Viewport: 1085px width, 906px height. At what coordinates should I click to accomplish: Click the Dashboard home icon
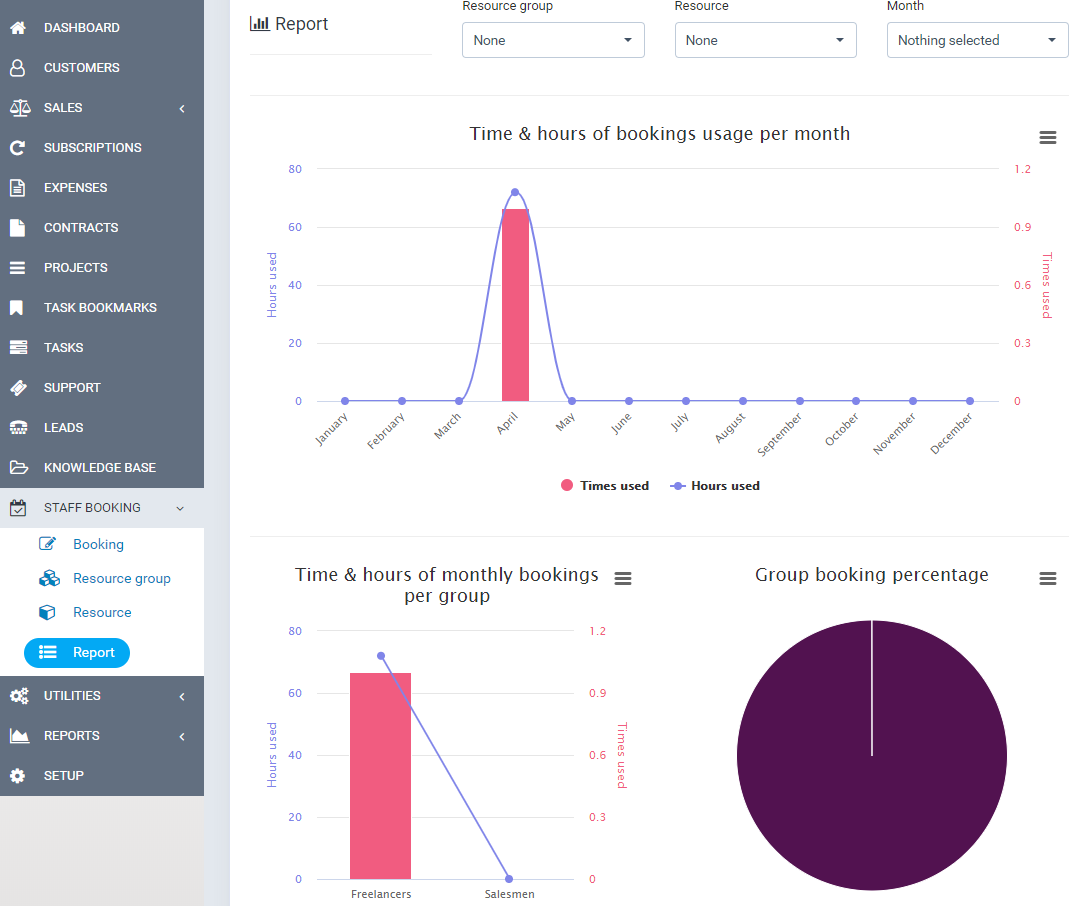point(18,28)
